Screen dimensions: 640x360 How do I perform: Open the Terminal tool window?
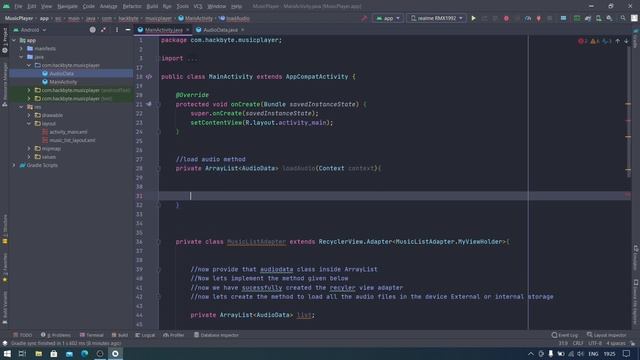(92, 335)
